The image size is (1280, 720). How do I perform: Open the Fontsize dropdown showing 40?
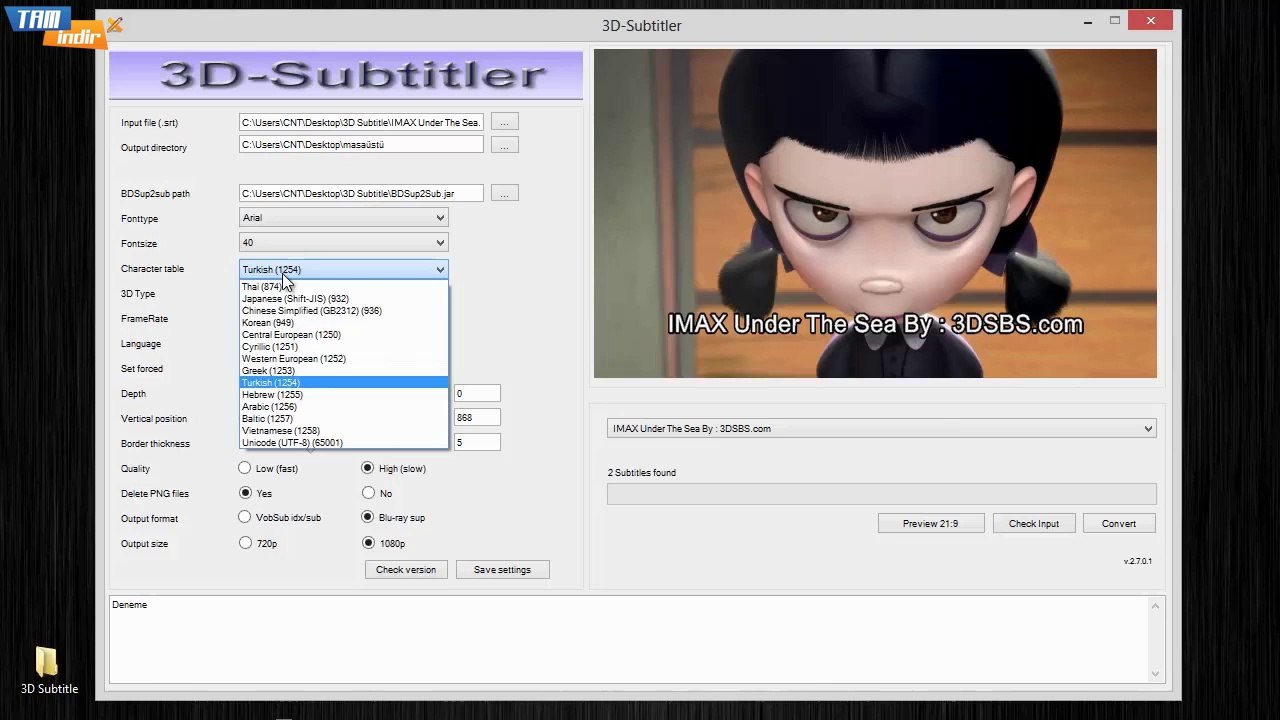(x=343, y=243)
